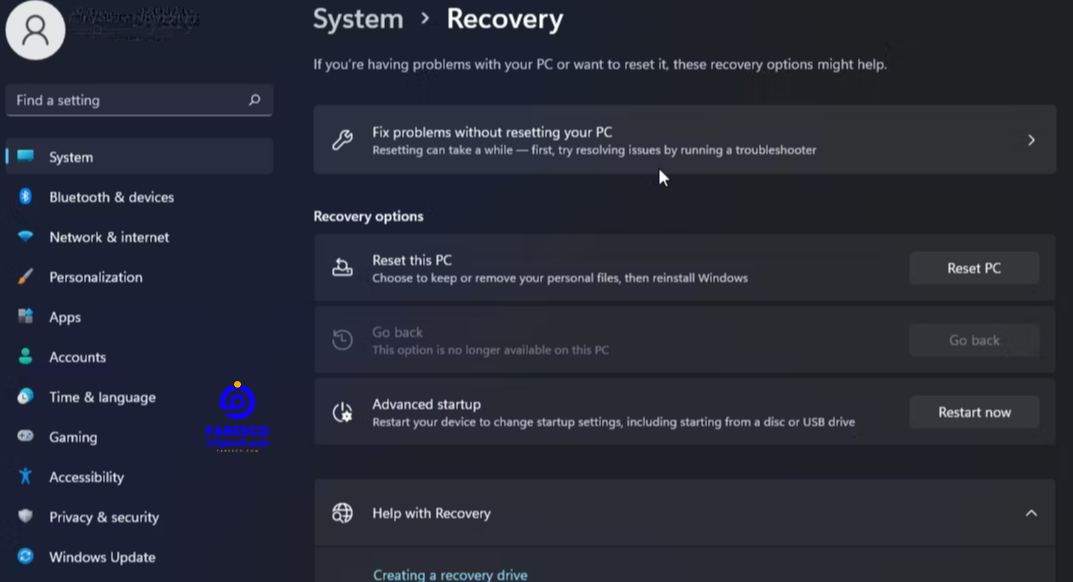Click the Help with Recovery globe icon
The height and width of the screenshot is (582, 1073).
pos(342,513)
